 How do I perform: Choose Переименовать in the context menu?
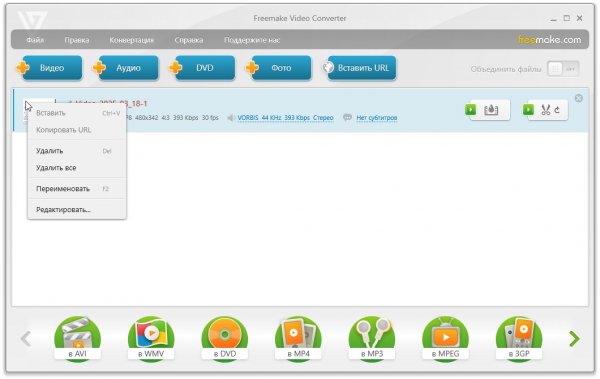pyautogui.click(x=77, y=189)
